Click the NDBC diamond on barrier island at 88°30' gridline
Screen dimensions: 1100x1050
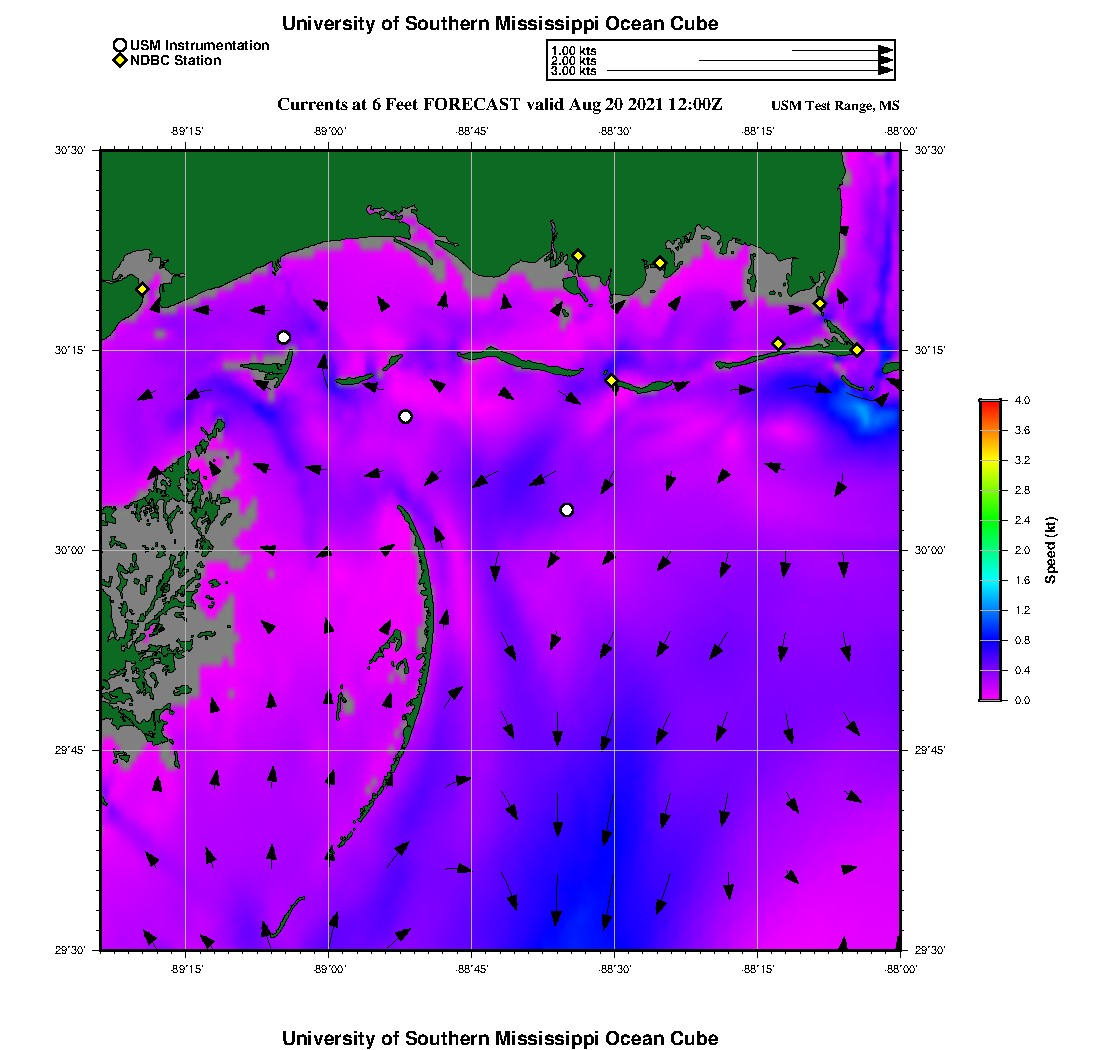click(612, 381)
